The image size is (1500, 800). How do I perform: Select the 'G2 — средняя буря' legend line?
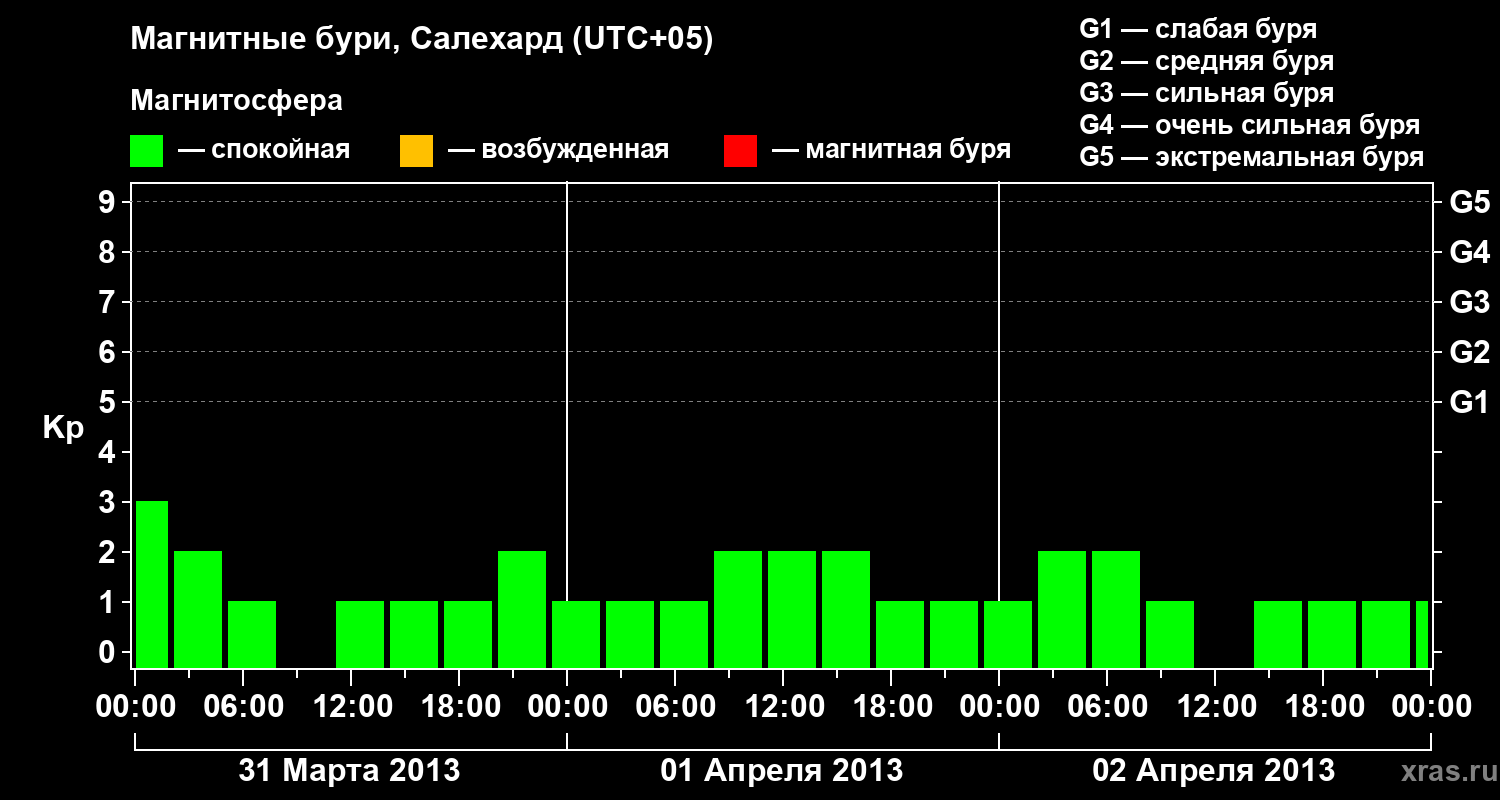coord(1207,61)
